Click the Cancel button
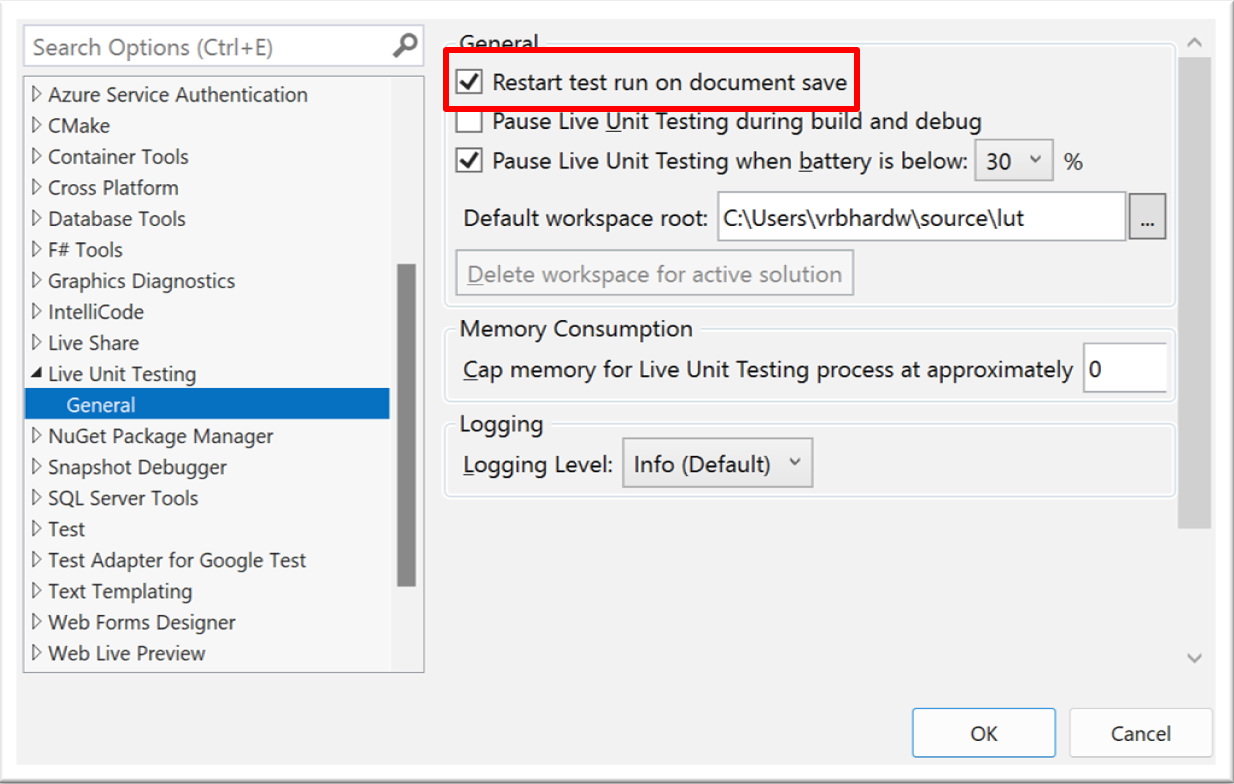The width and height of the screenshot is (1234, 784). click(1140, 732)
